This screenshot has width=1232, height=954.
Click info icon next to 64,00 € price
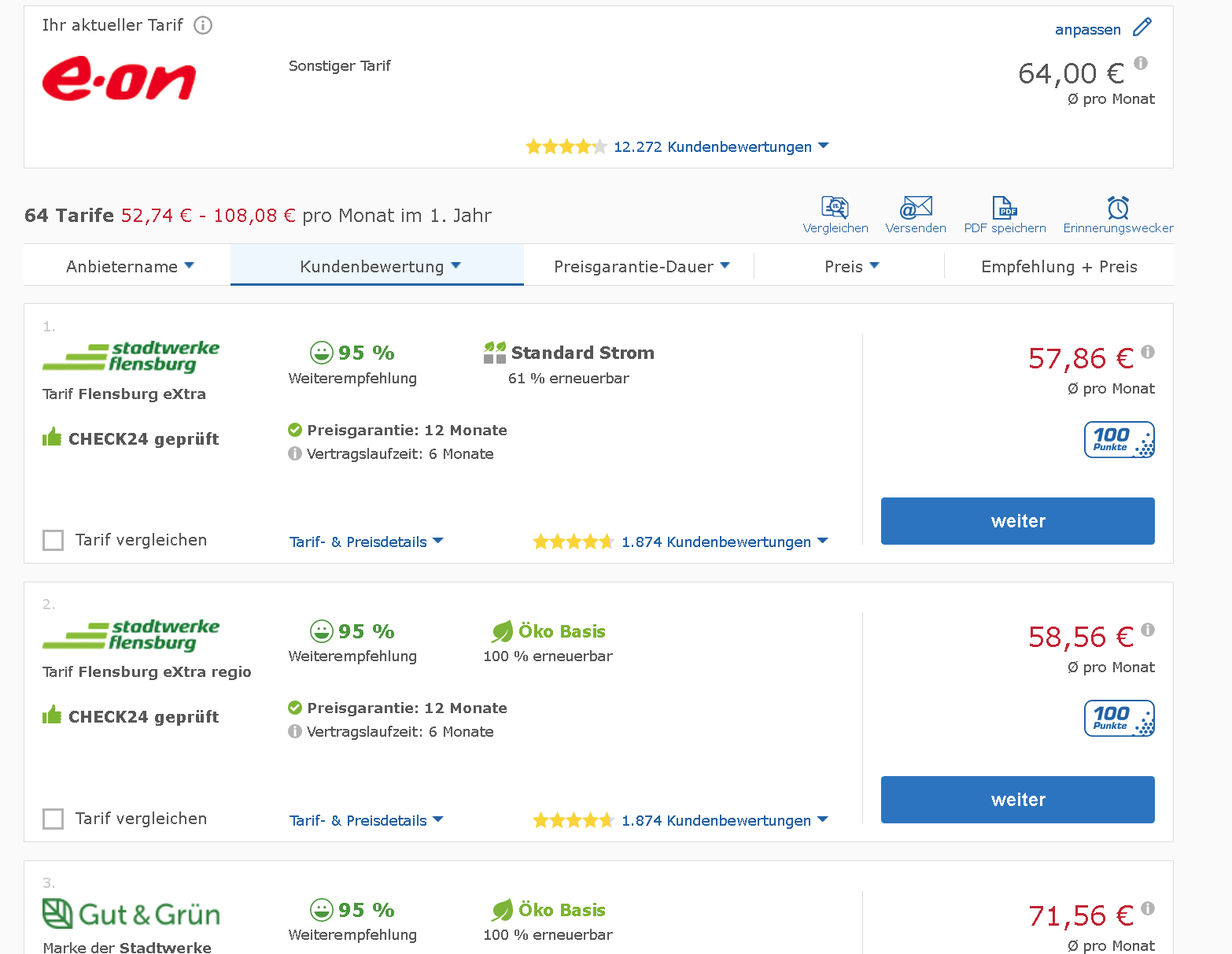pyautogui.click(x=1141, y=63)
